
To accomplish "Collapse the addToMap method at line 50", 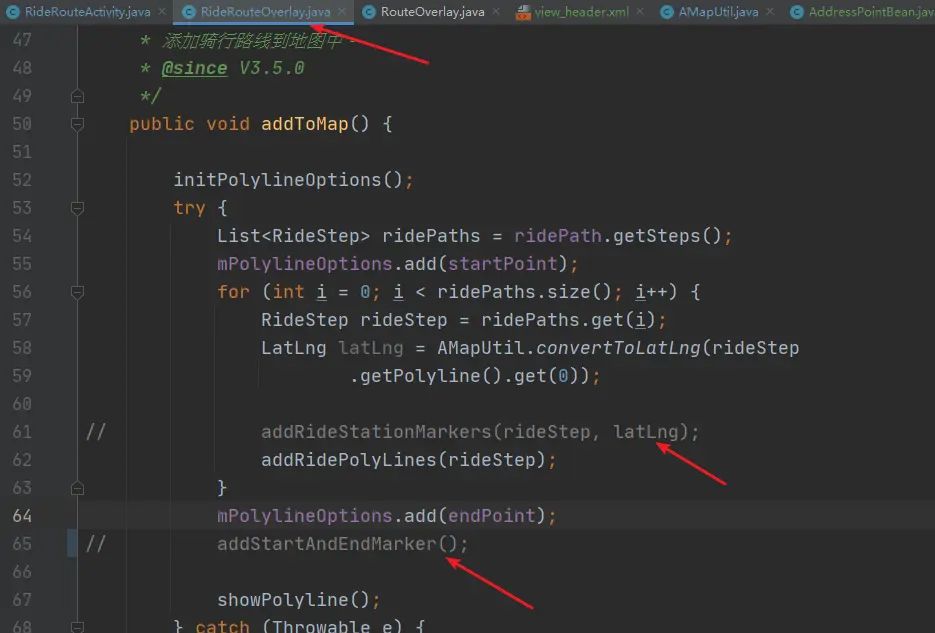I will click(78, 124).
